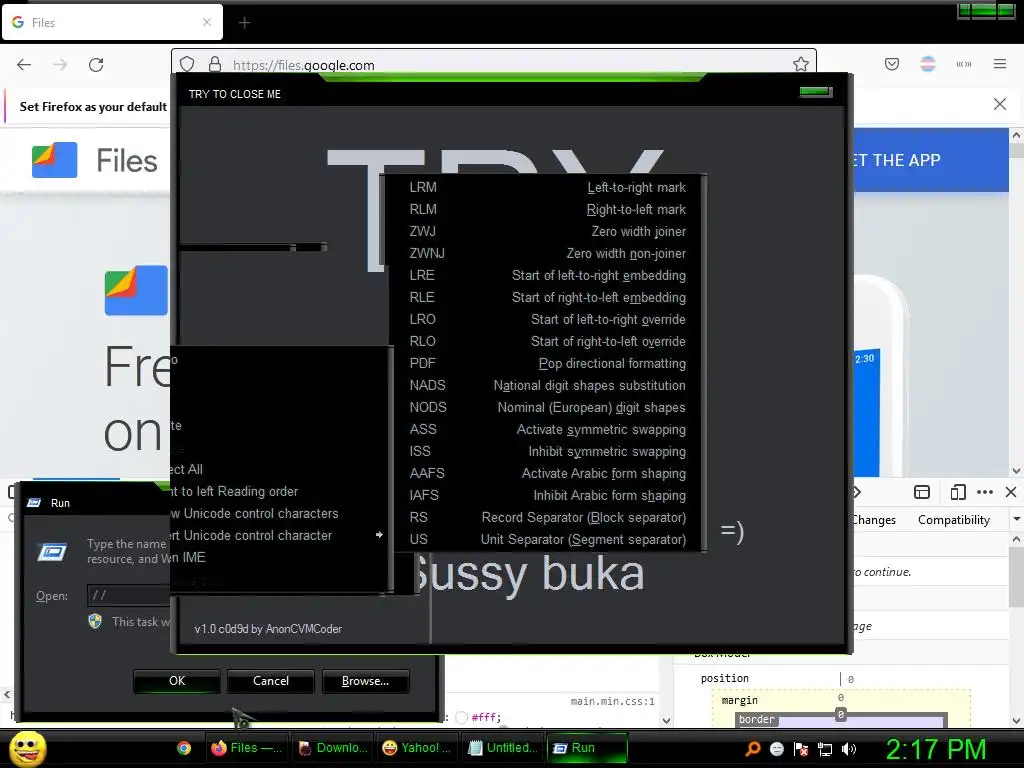
Task: Select RLE Start of right-to-left embedding
Action: [x=547, y=297]
